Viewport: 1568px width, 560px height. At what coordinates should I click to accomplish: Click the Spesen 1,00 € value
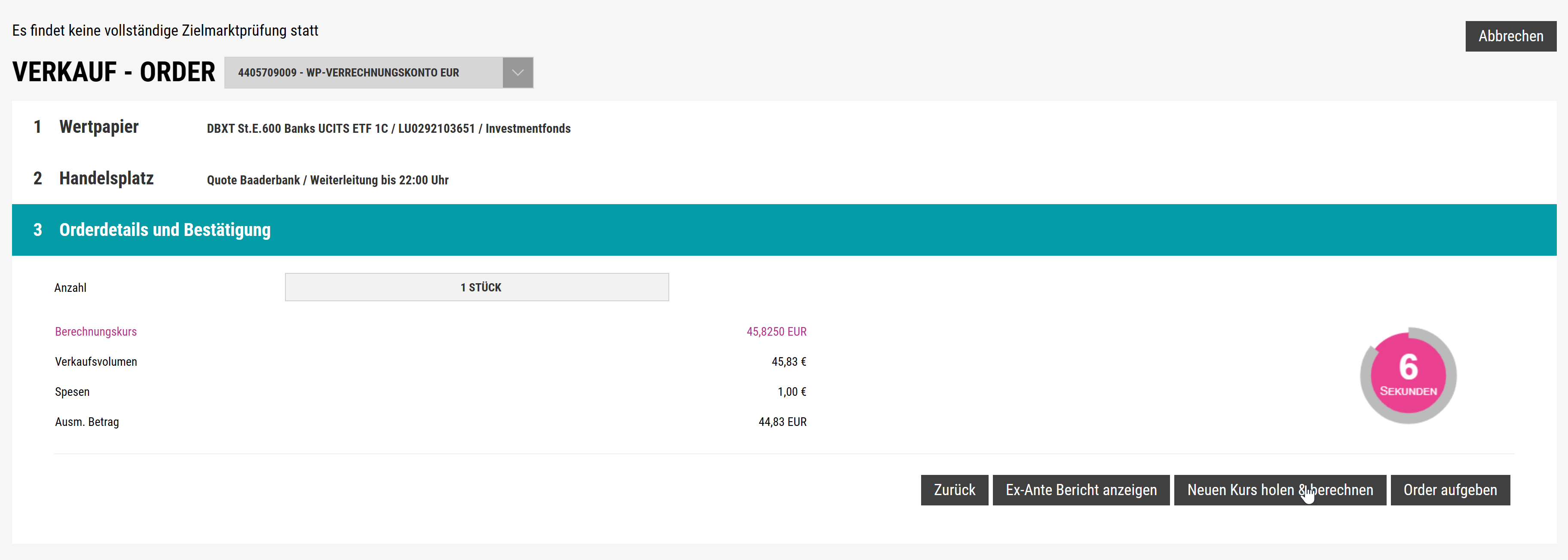click(792, 392)
